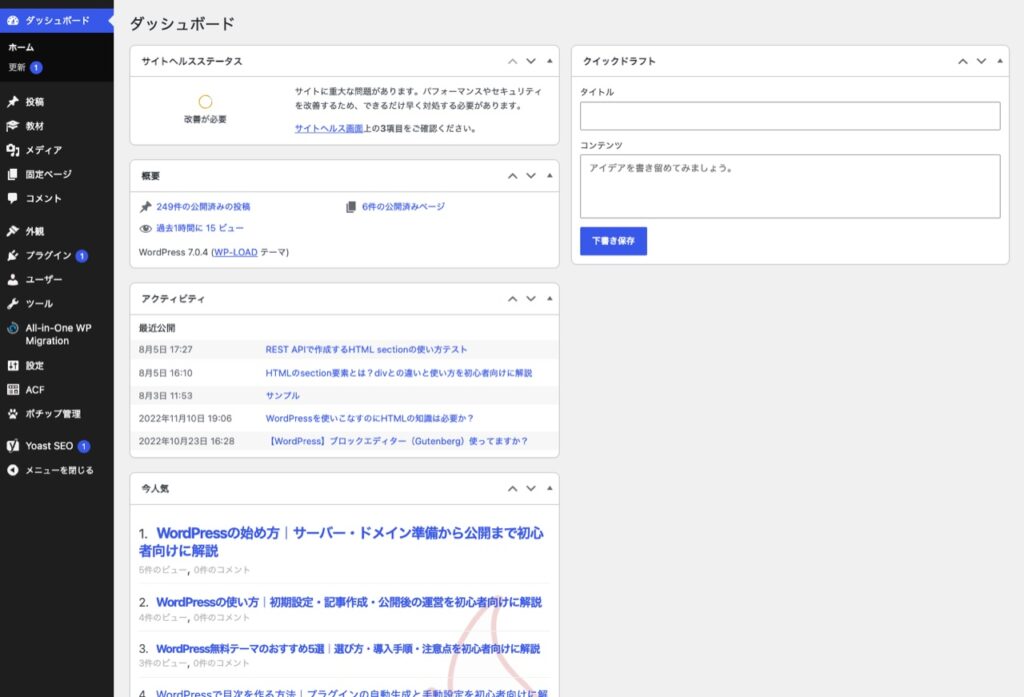Click the page icon beside 6件の公開済みページ
Screen dimensions: 1024x697
[x=351, y=206]
